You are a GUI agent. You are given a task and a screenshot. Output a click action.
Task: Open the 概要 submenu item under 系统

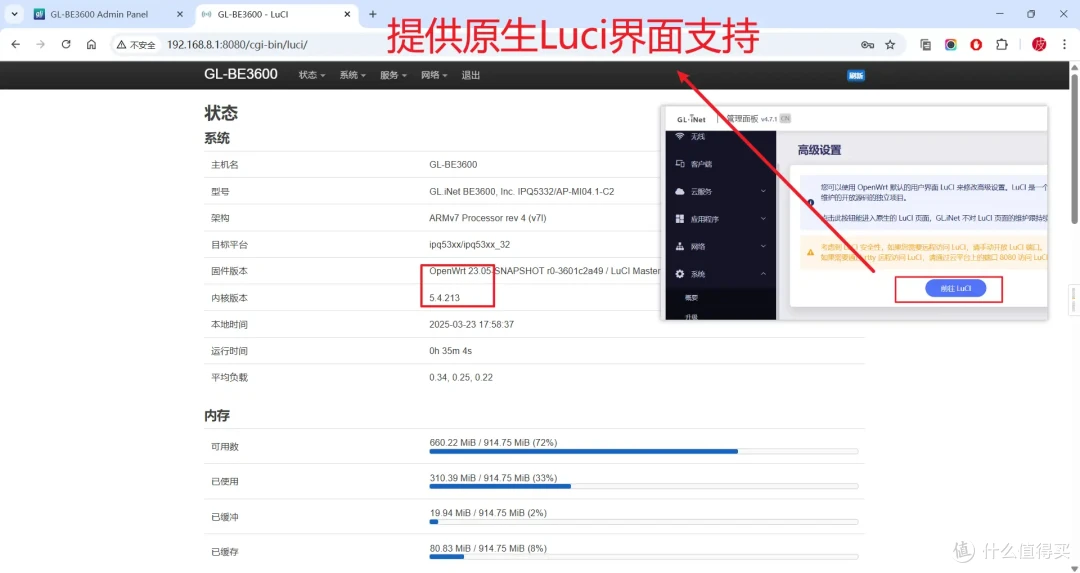[x=691, y=298]
